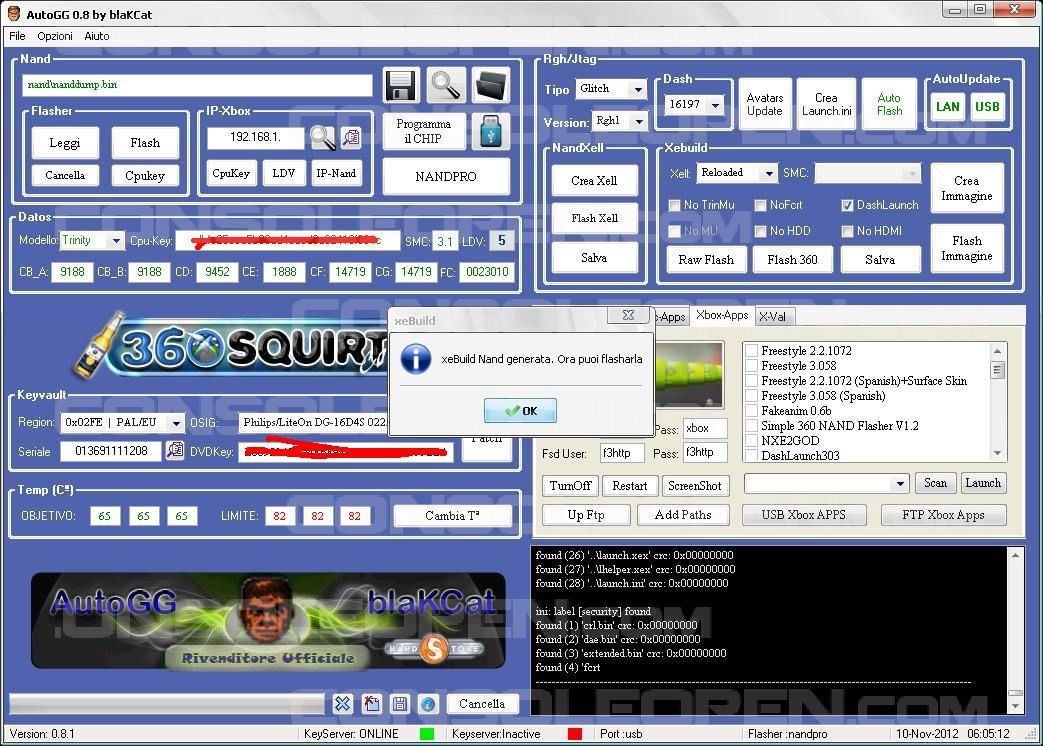Image resolution: width=1043 pixels, height=746 pixels.
Task: Click the Cambia Tª button
Action: tap(452, 515)
